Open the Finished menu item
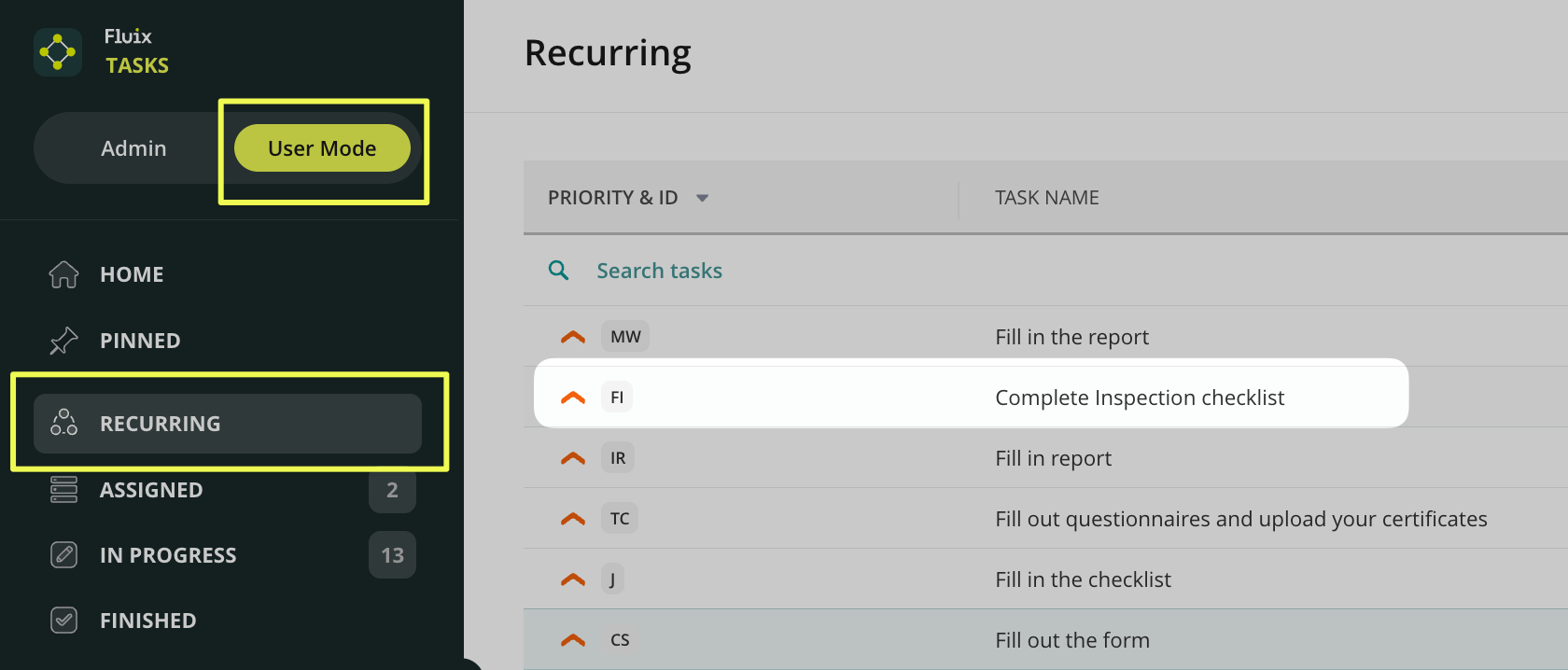The image size is (1568, 670). click(148, 621)
